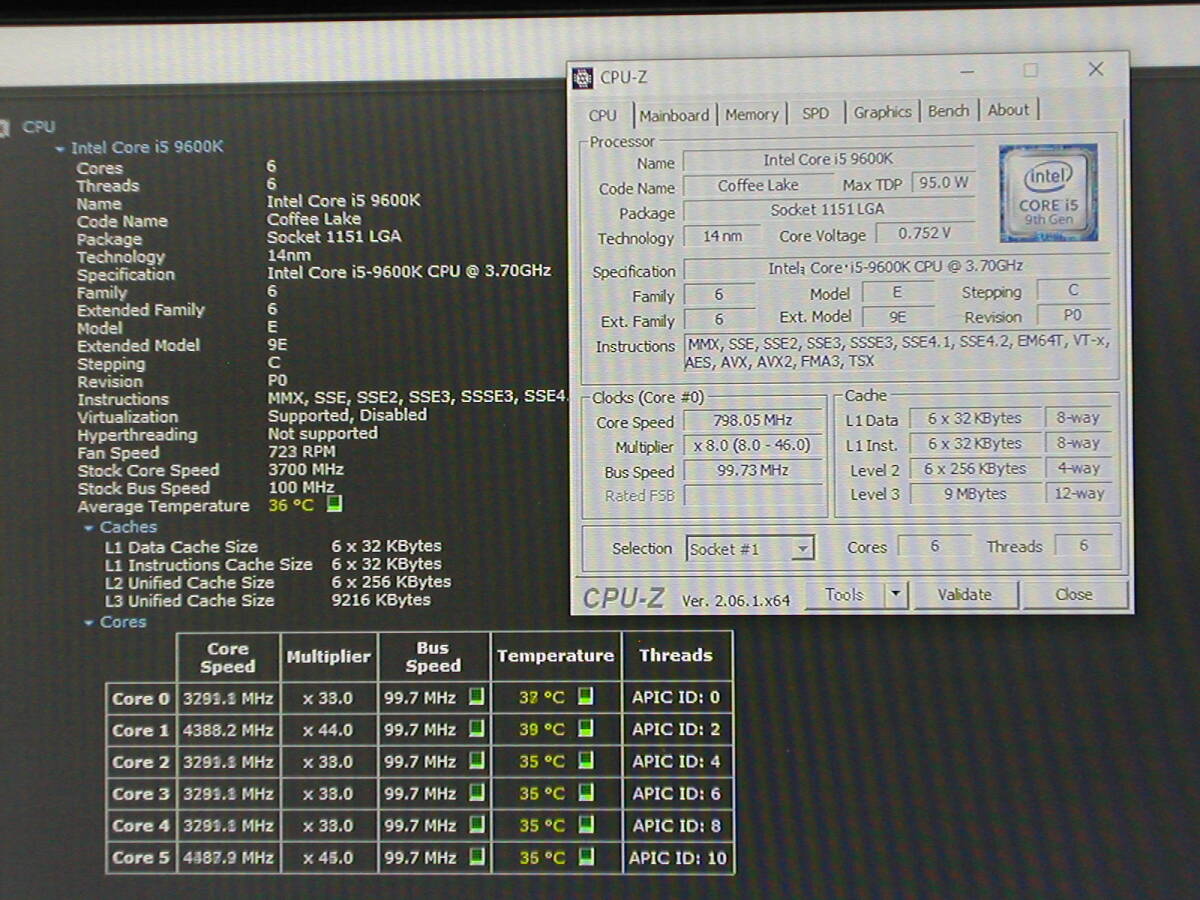Click the Threads column header in cores table
Screen dimensions: 1200x900
click(x=677, y=655)
